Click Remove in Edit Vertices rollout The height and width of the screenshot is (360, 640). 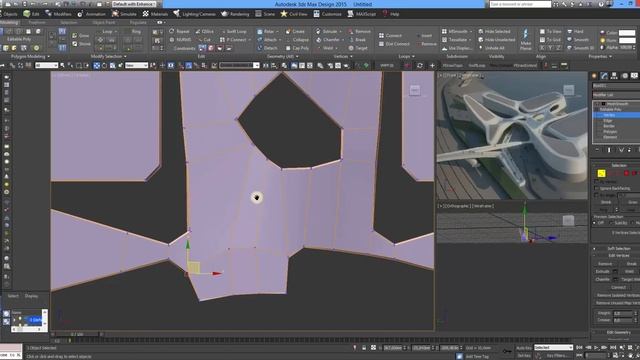click(605, 264)
